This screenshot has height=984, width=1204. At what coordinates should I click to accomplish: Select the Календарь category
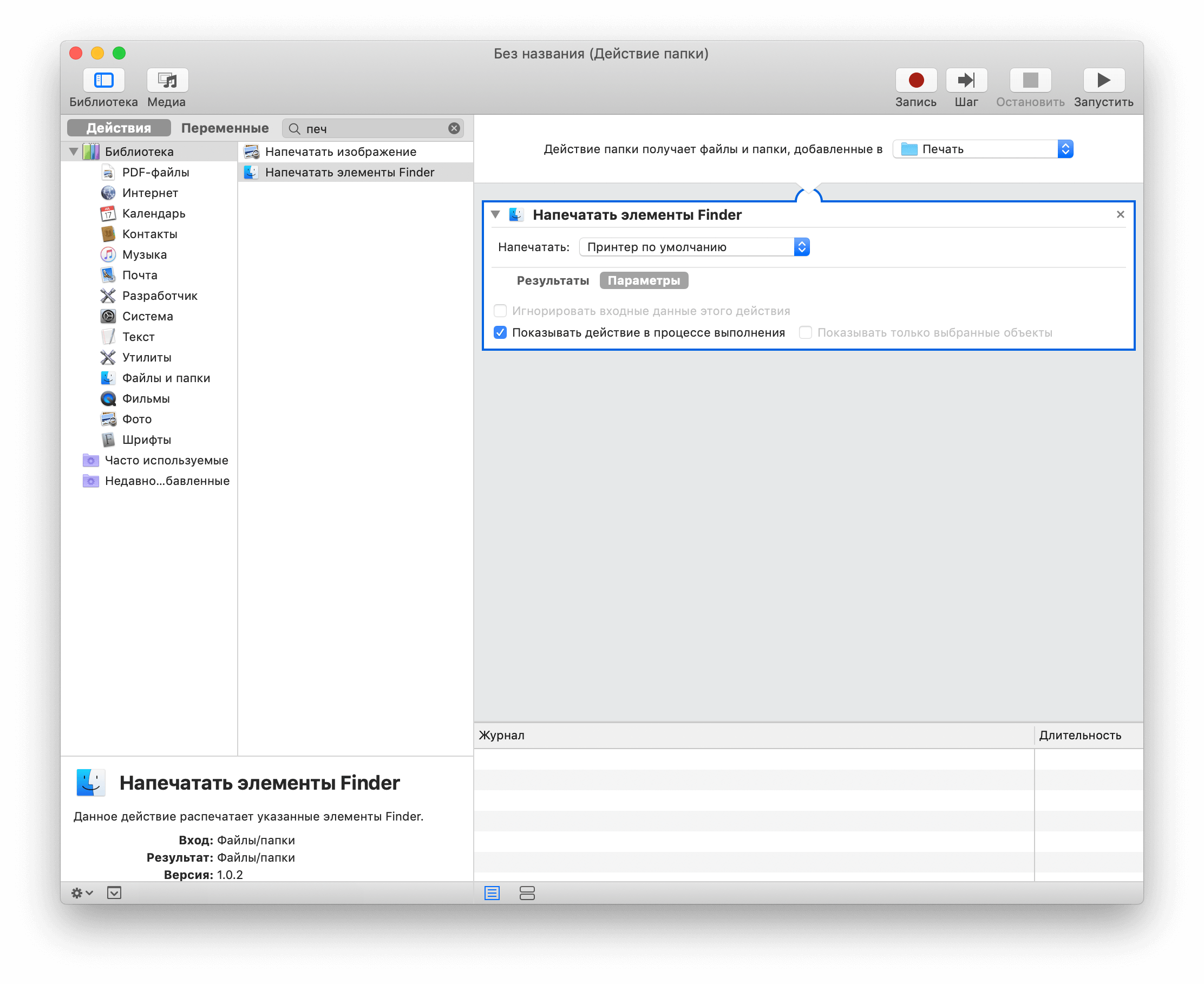click(x=154, y=214)
